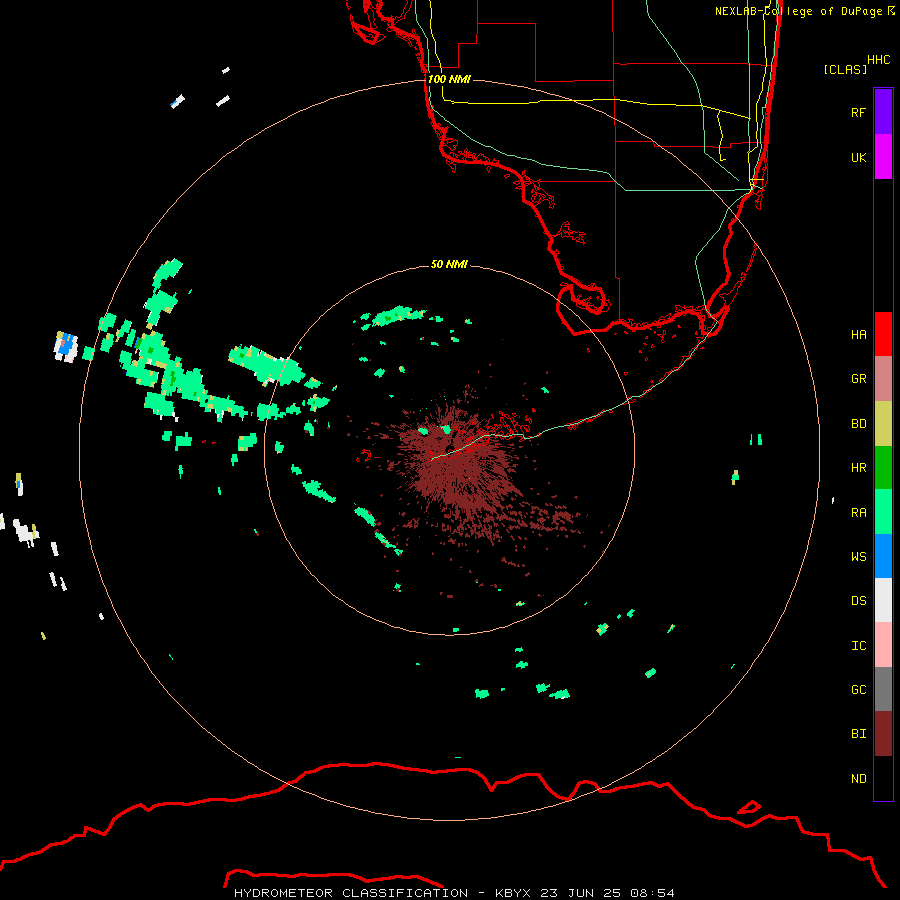
Task: Click the 50 NMI range ring label
Action: tap(449, 264)
